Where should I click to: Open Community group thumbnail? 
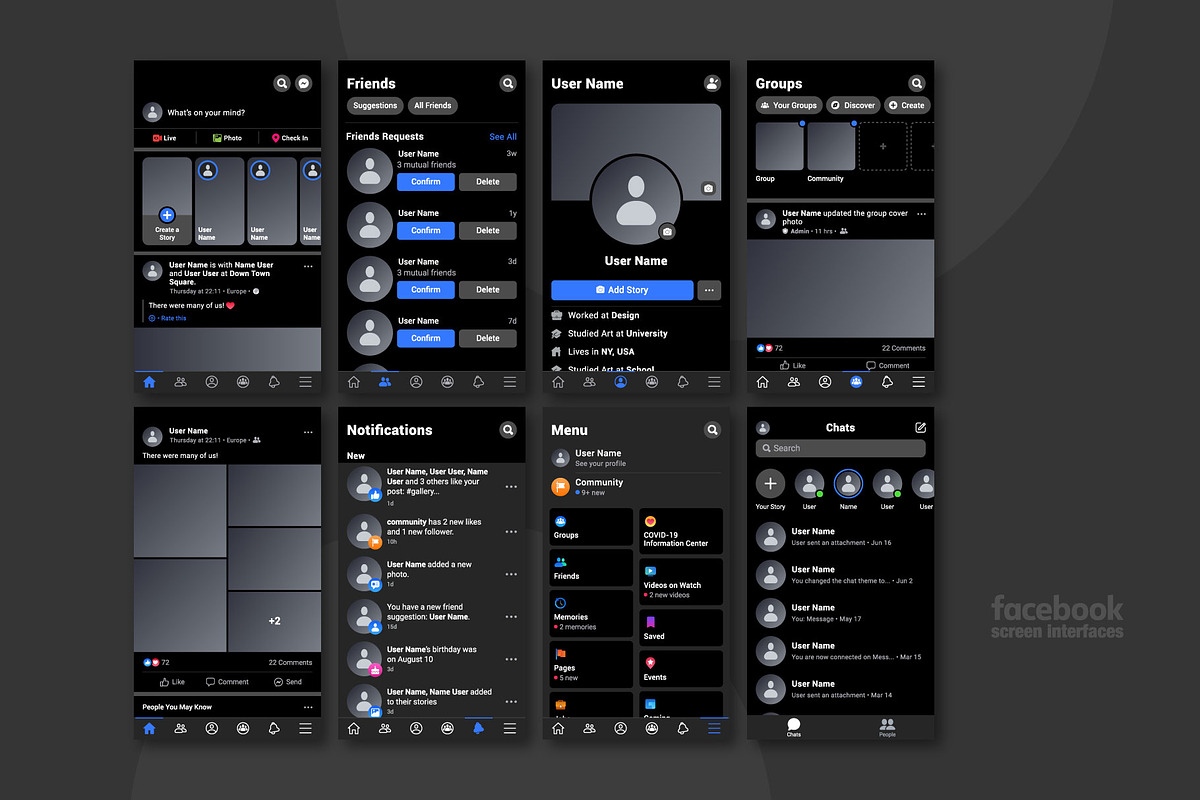pyautogui.click(x=831, y=146)
